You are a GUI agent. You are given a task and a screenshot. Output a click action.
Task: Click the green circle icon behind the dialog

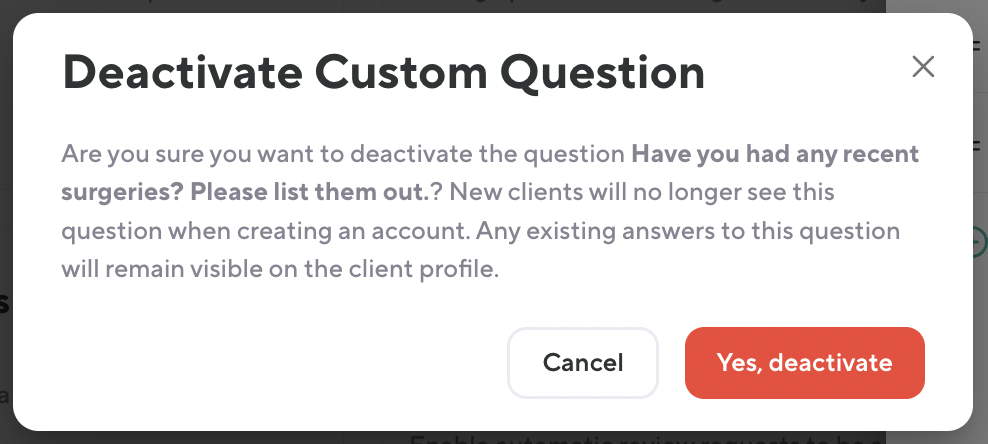(980, 240)
